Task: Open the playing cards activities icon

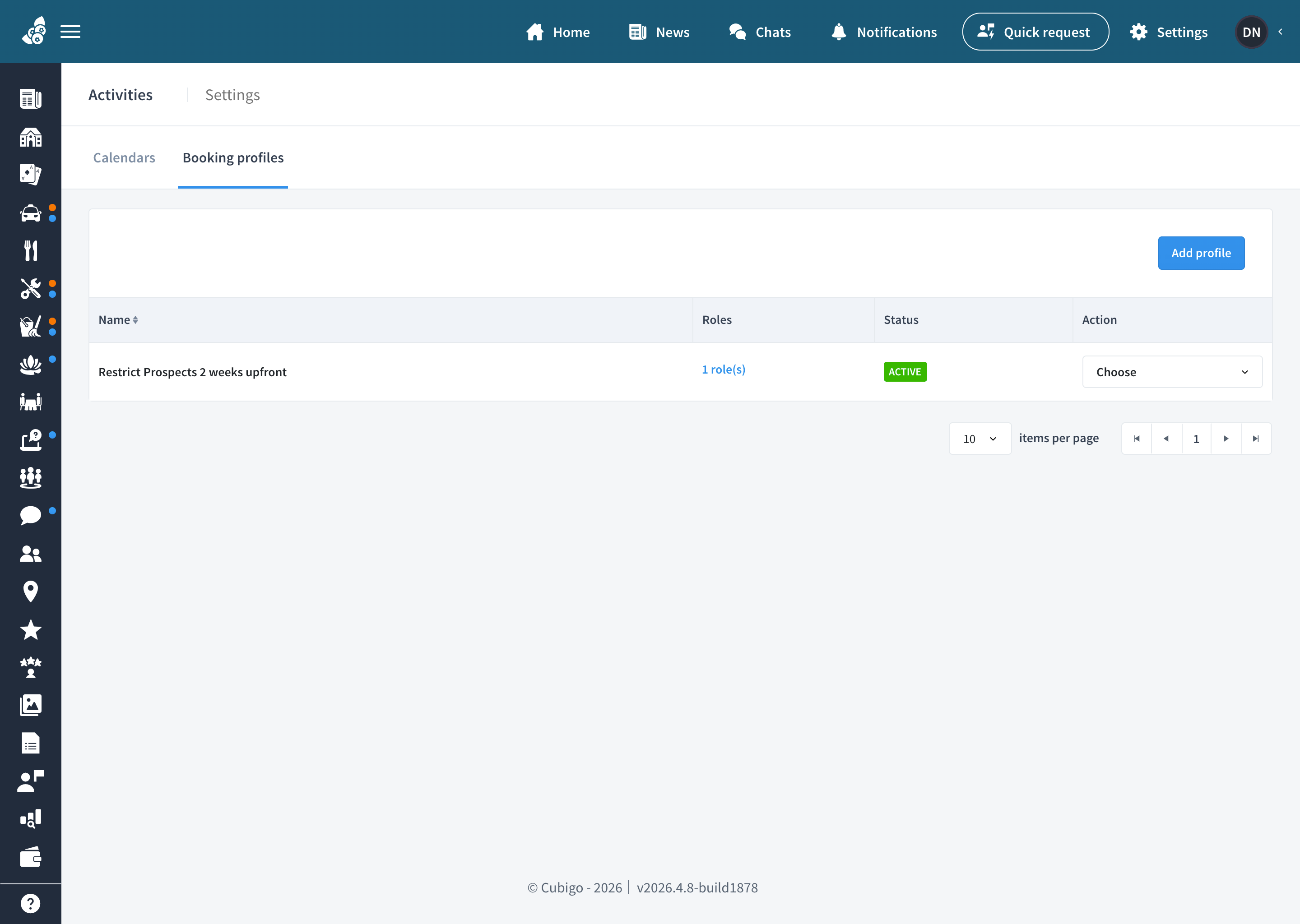Action: [x=31, y=175]
